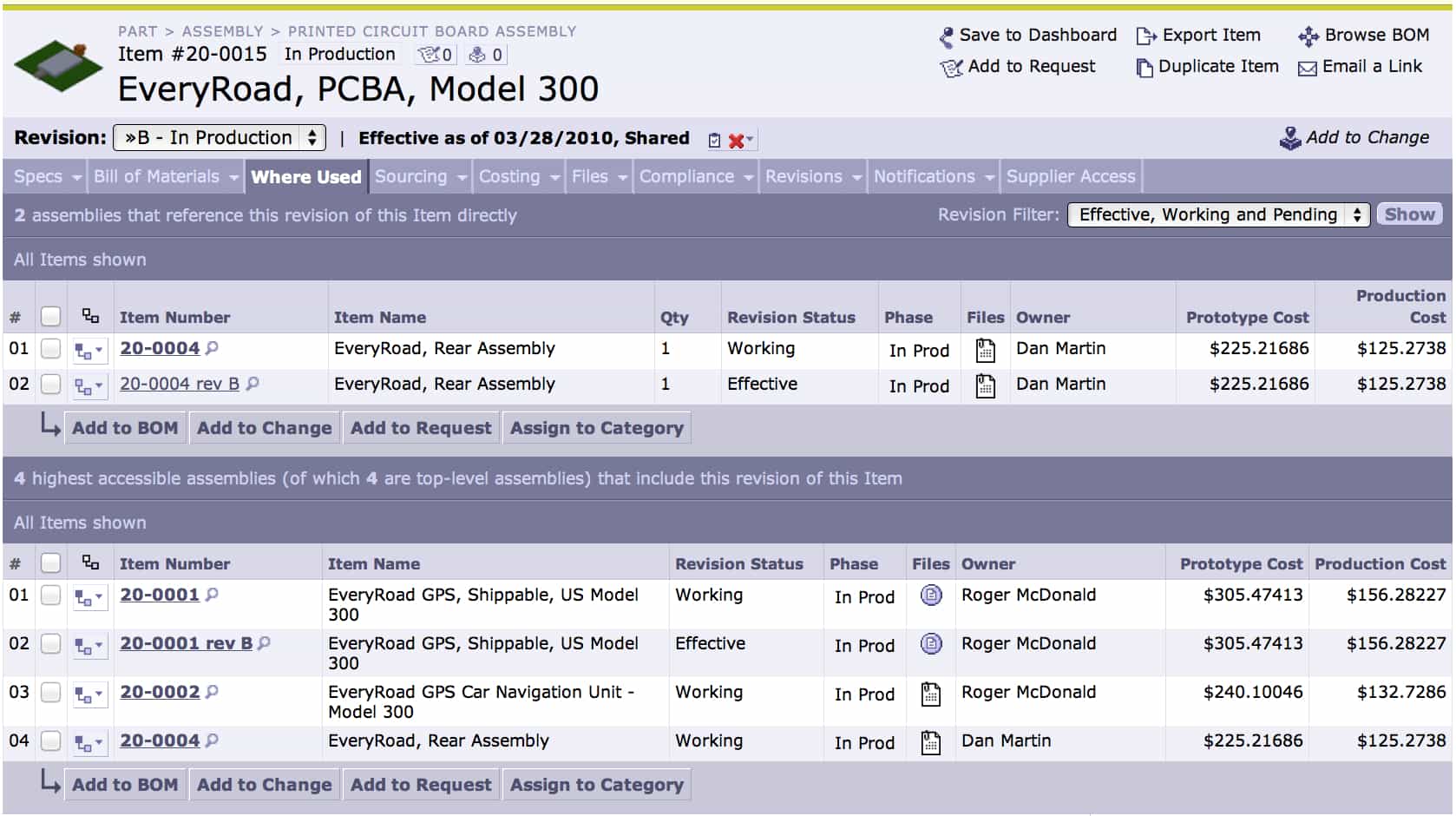Screen dimensions: 1456x816
Task: Click magnifier next to 20-0001 Working
Action: pos(212,595)
